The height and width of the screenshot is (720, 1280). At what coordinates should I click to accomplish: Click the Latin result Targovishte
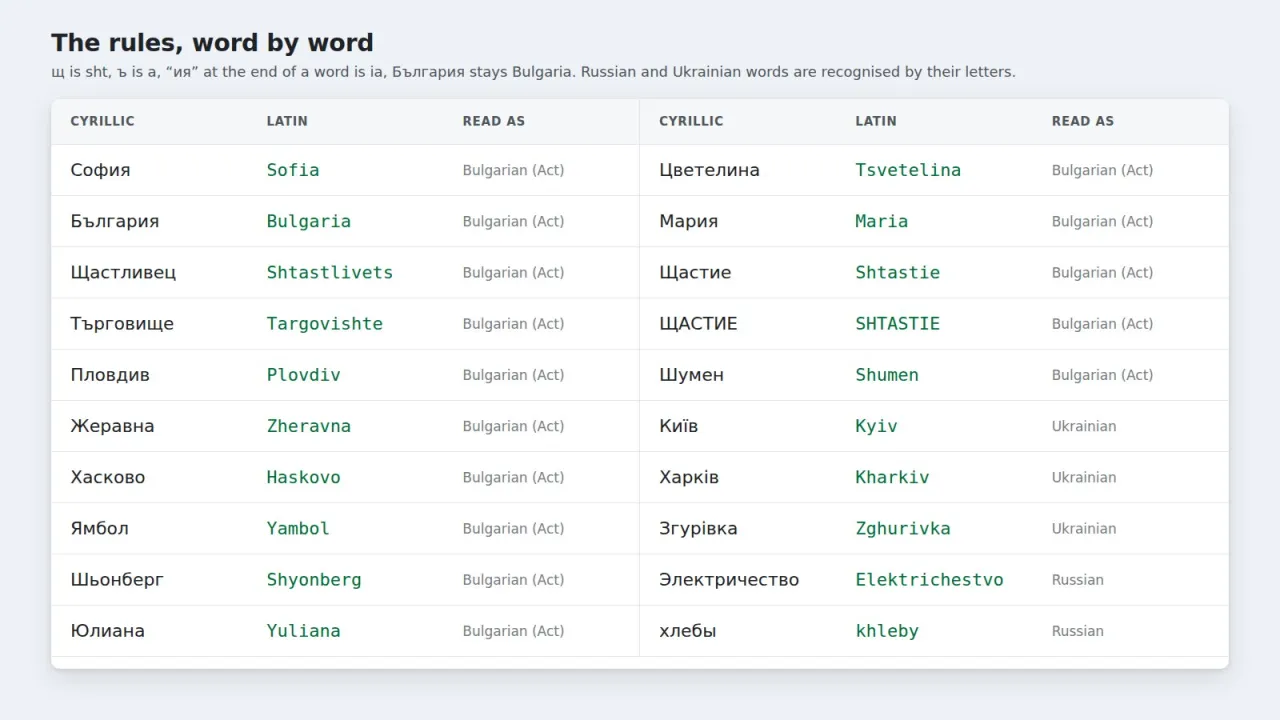[324, 324]
